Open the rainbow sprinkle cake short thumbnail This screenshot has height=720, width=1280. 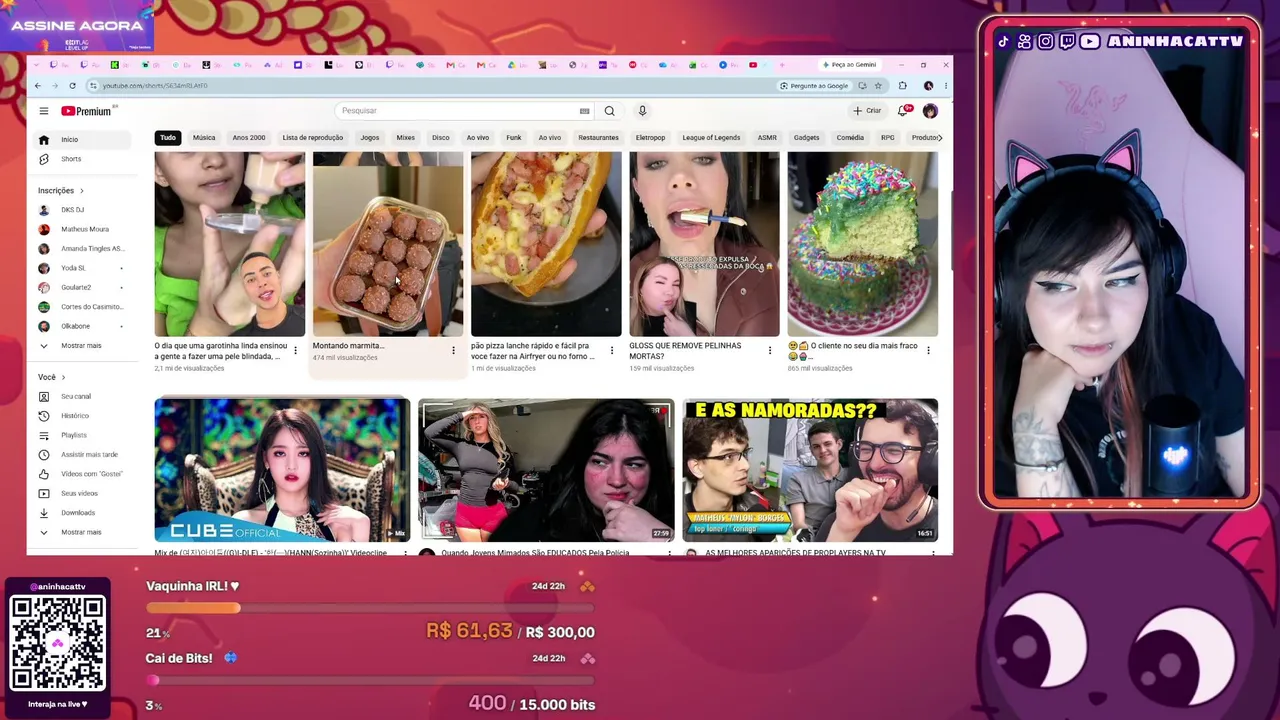point(863,244)
